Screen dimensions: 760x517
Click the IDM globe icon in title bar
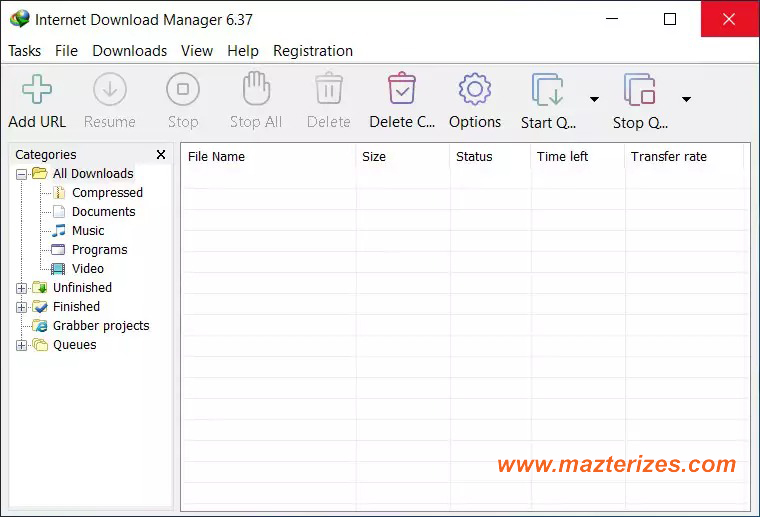click(x=19, y=19)
